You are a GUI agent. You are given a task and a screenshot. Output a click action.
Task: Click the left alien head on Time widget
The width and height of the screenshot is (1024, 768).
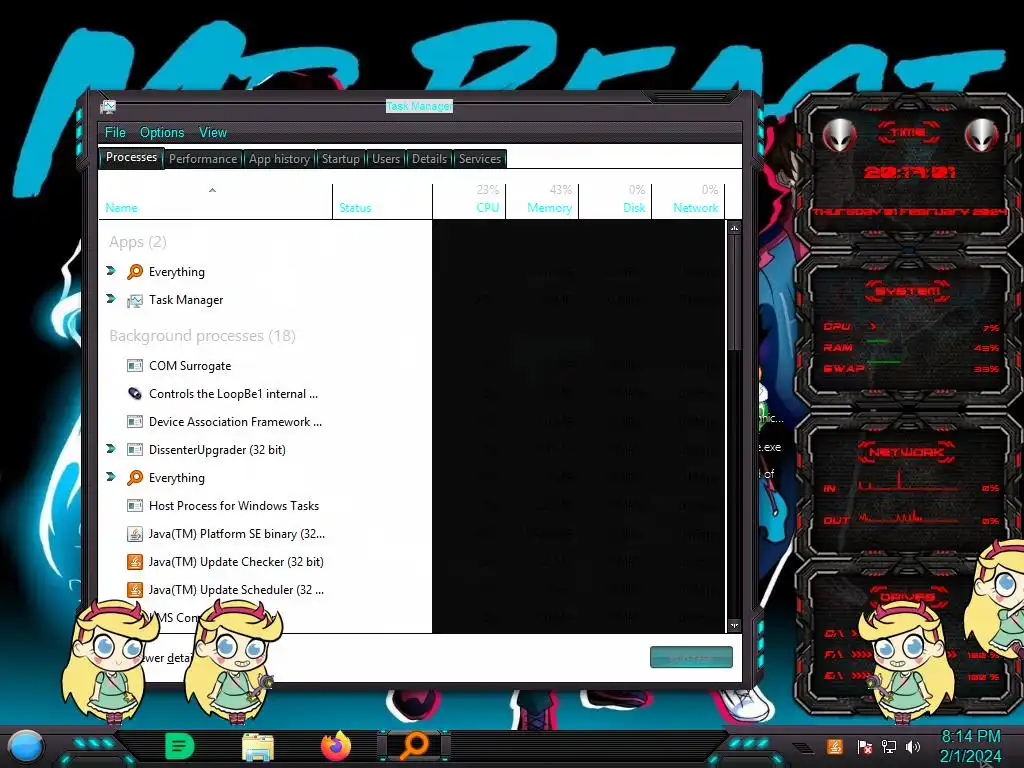(x=839, y=135)
